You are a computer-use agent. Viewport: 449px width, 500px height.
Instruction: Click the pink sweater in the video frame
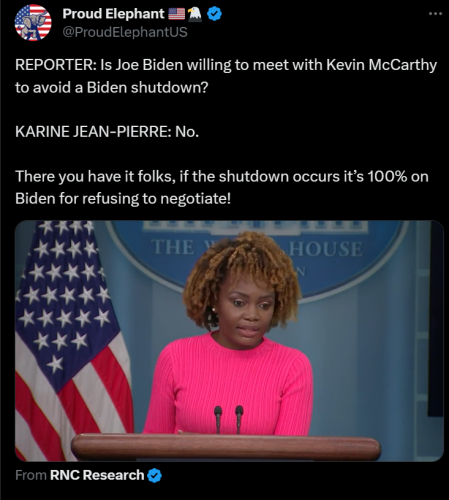230,387
